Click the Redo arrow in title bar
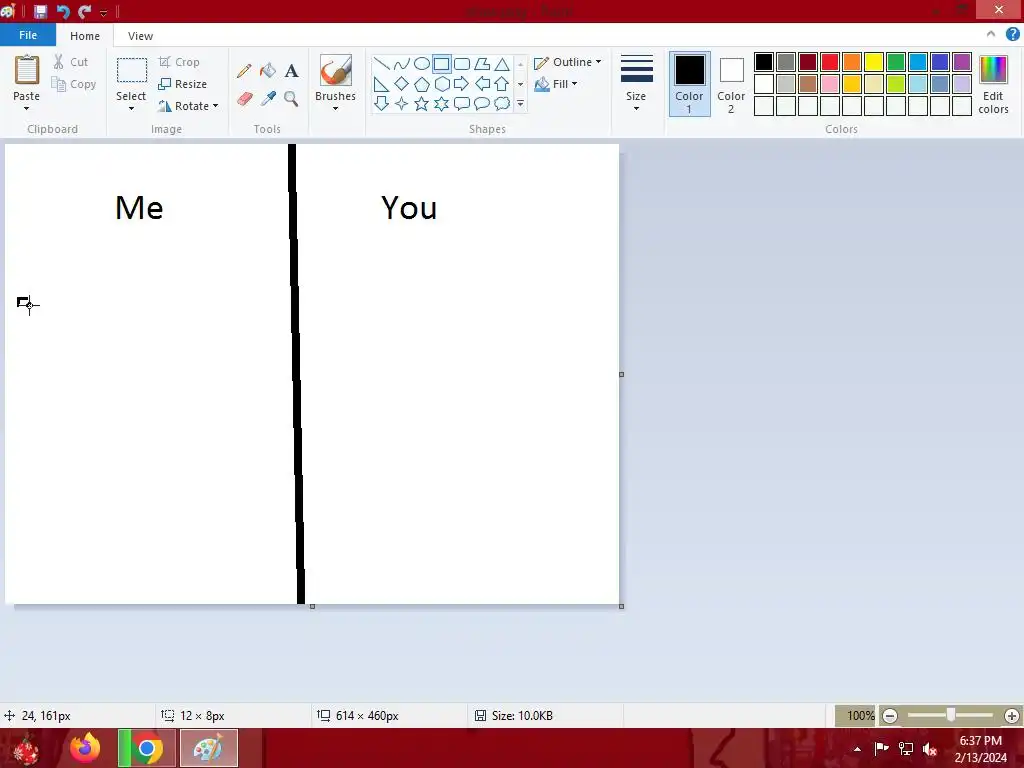This screenshot has height=768, width=1024. point(84,12)
